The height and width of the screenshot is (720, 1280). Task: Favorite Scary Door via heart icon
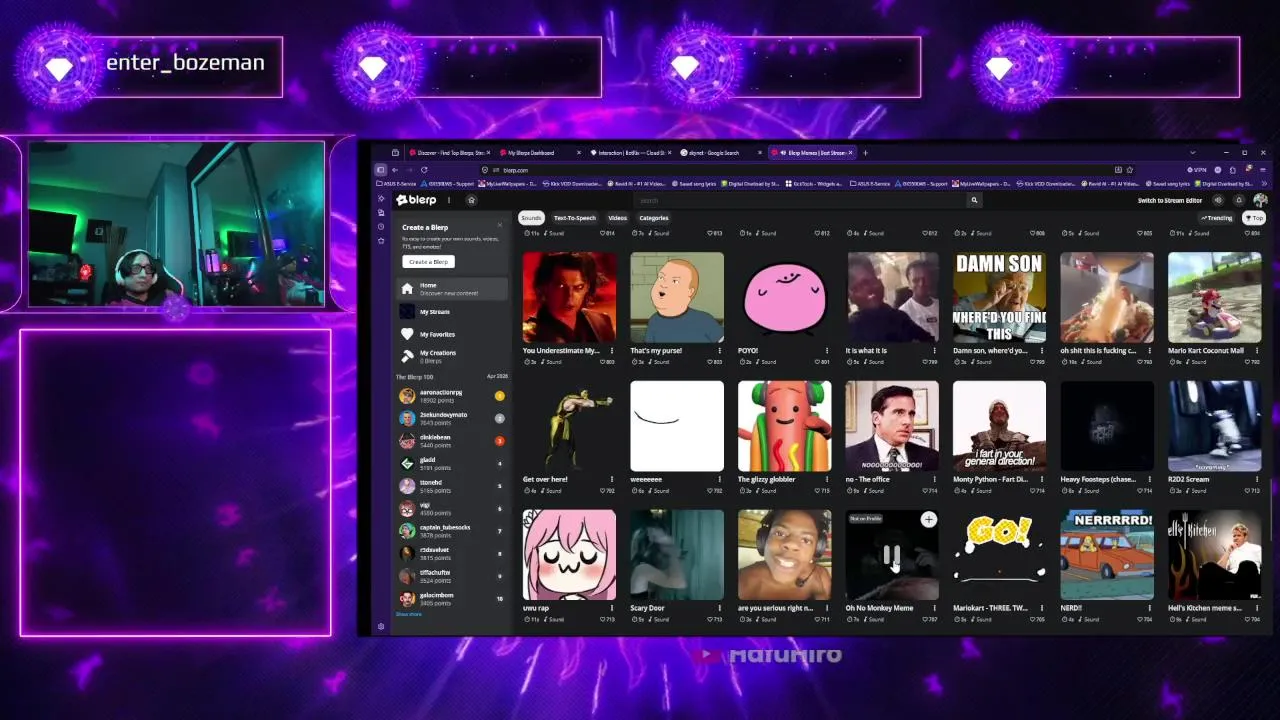(x=712, y=620)
